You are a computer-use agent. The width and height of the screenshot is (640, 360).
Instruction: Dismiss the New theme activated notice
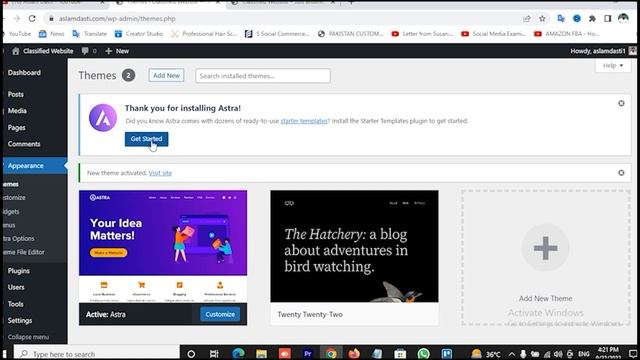[621, 173]
